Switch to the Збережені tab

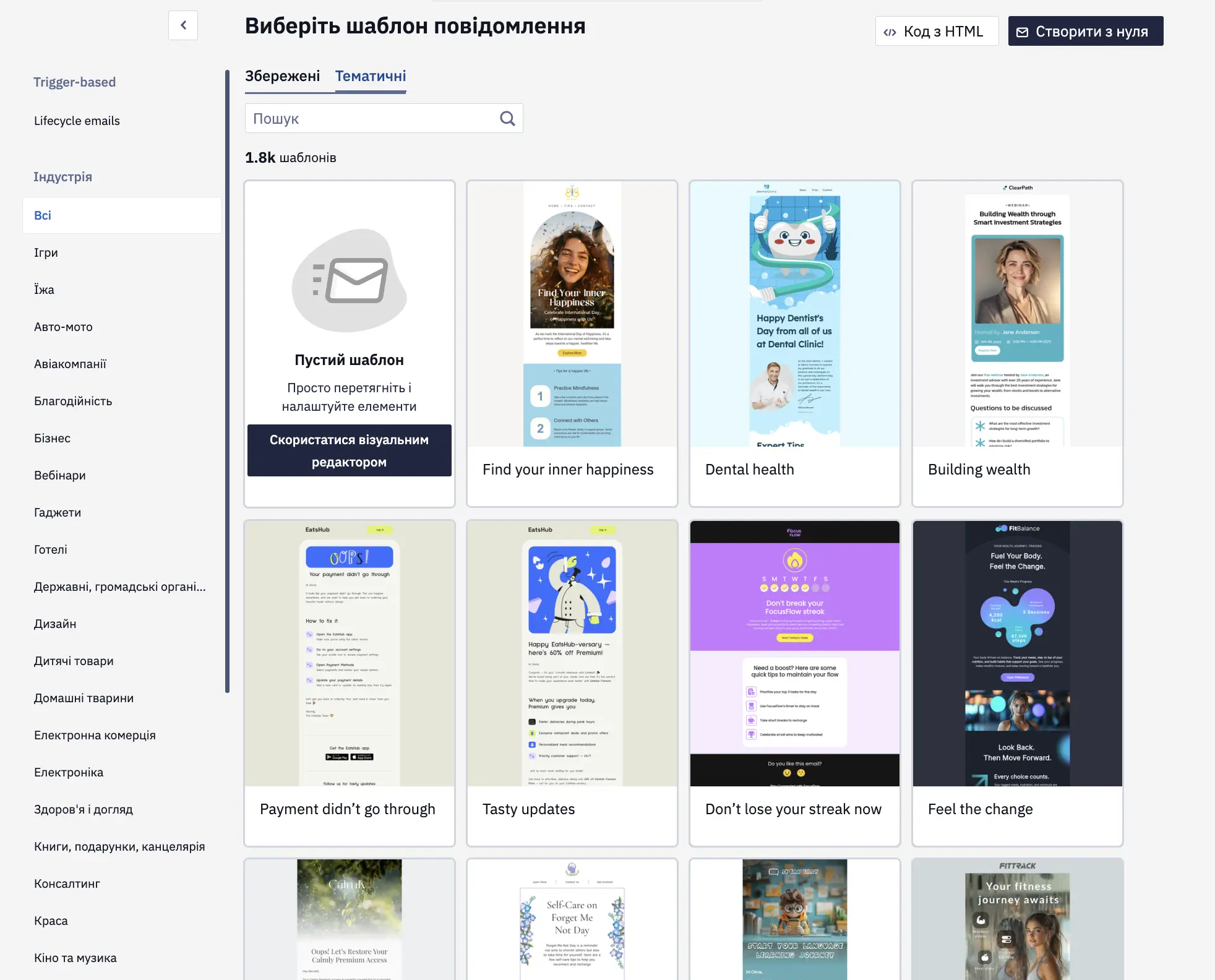pos(282,76)
